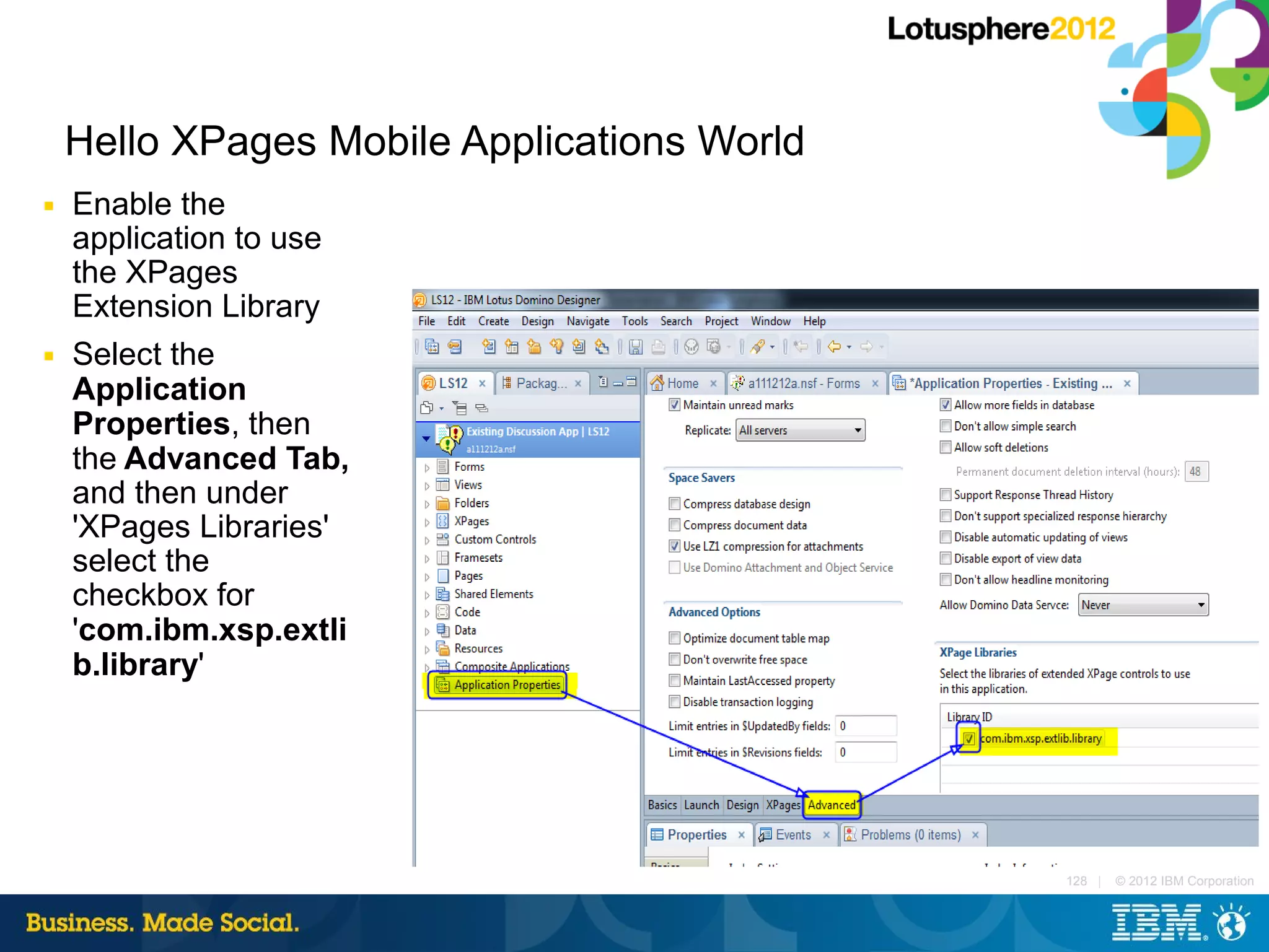Toggle Maintain unread marks checkbox

[x=675, y=405]
